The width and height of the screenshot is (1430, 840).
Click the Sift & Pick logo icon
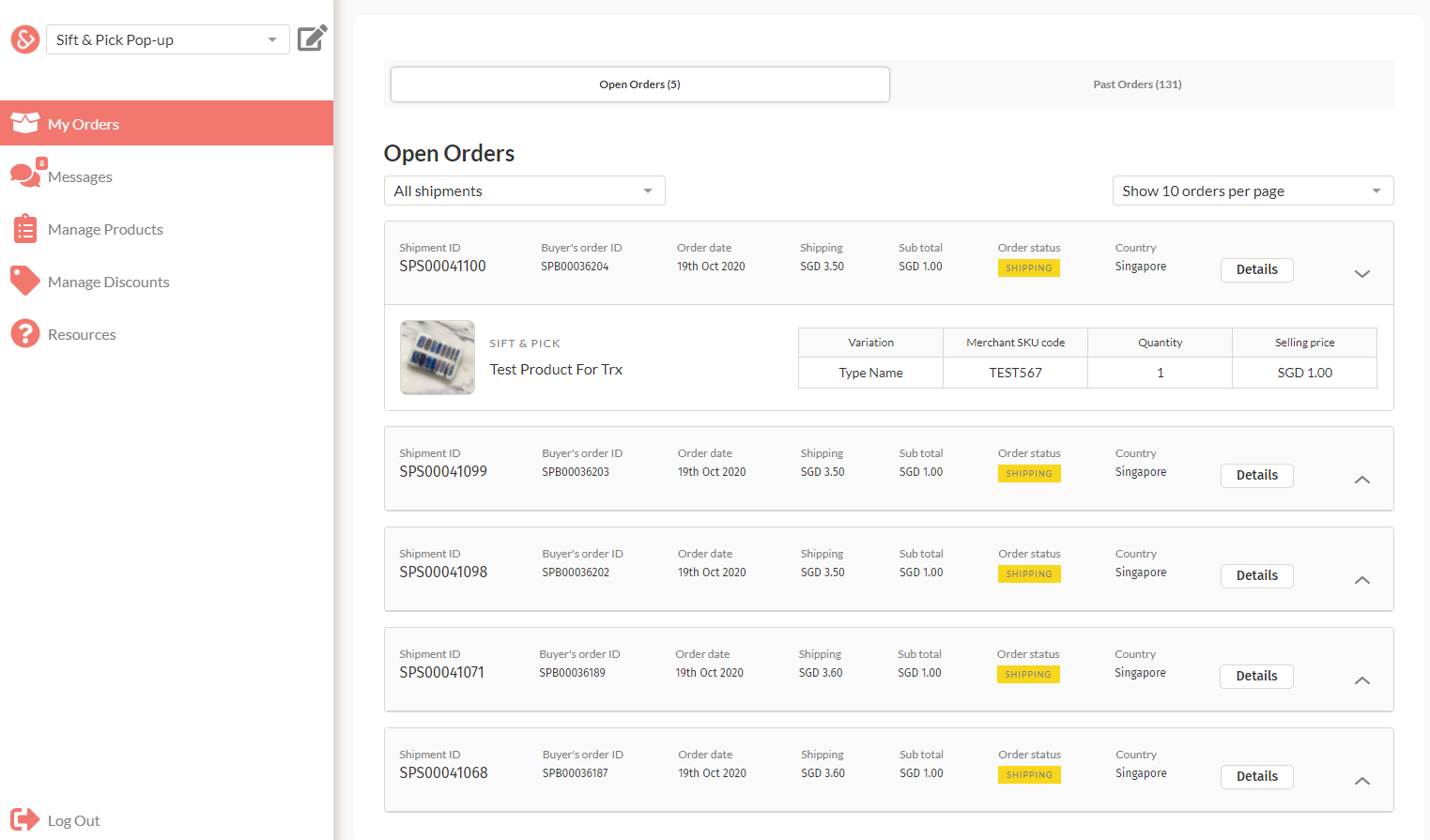(25, 39)
